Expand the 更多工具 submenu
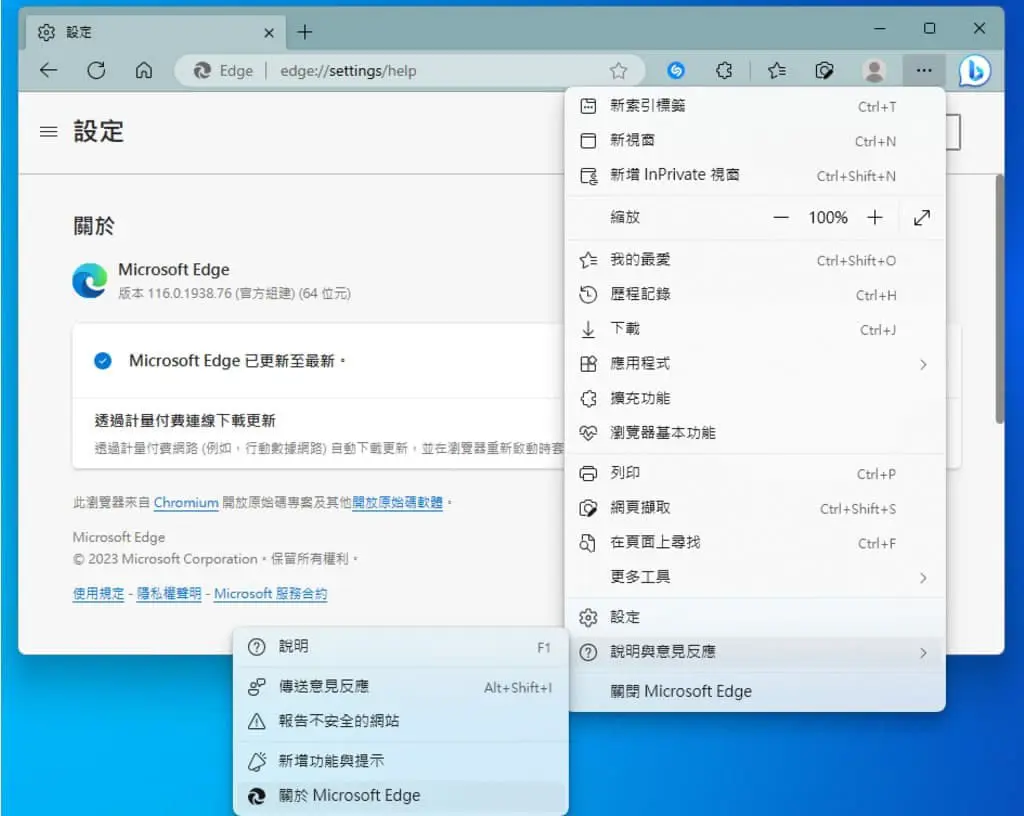Screen dimensions: 1024x816 coord(754,577)
